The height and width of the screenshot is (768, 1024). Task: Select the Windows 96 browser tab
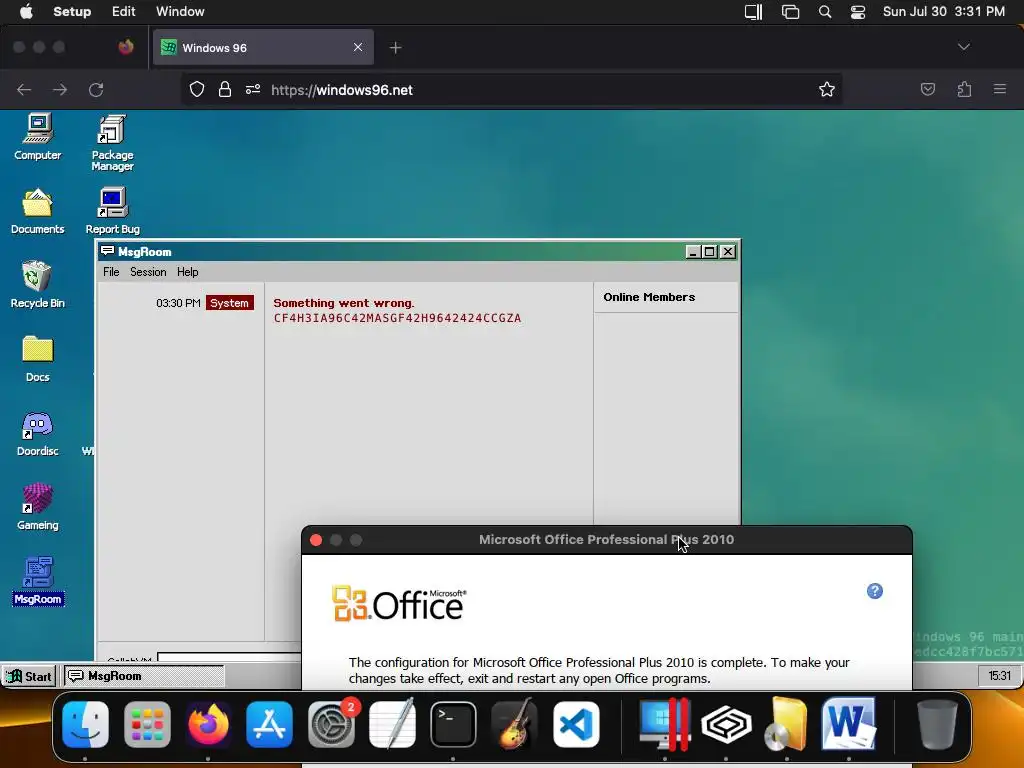coord(263,48)
